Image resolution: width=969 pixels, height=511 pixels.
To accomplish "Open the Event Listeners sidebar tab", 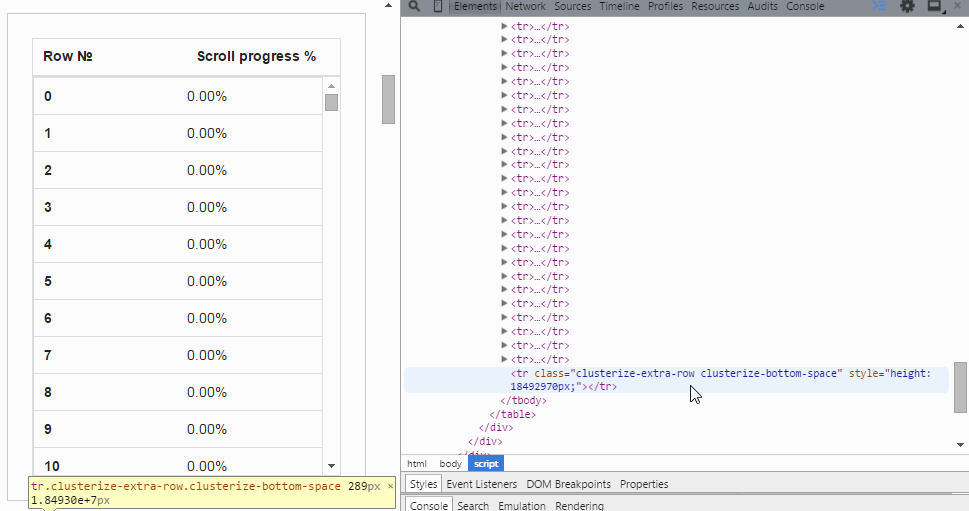I will pos(481,484).
